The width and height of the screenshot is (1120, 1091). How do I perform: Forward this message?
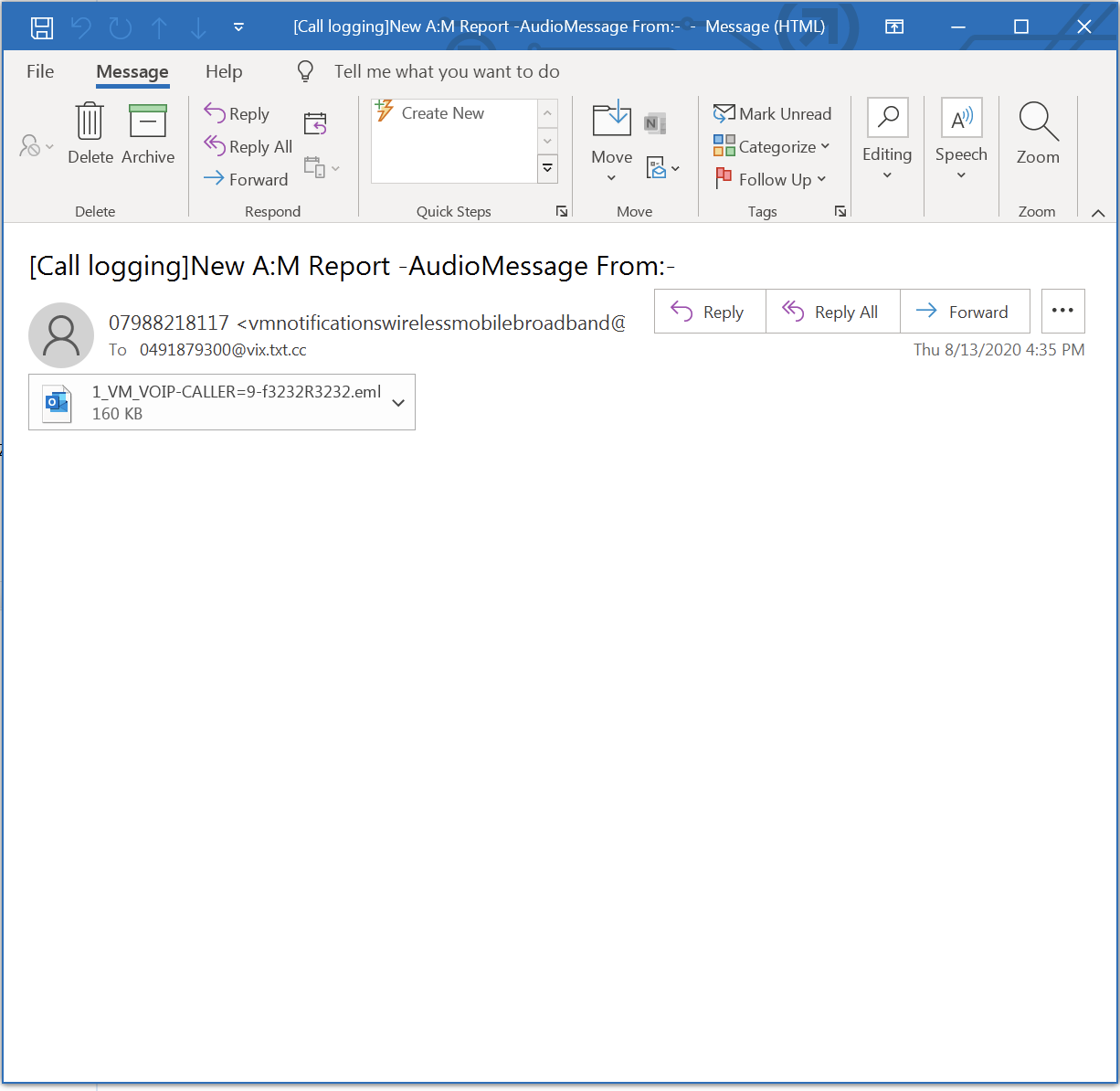965,311
